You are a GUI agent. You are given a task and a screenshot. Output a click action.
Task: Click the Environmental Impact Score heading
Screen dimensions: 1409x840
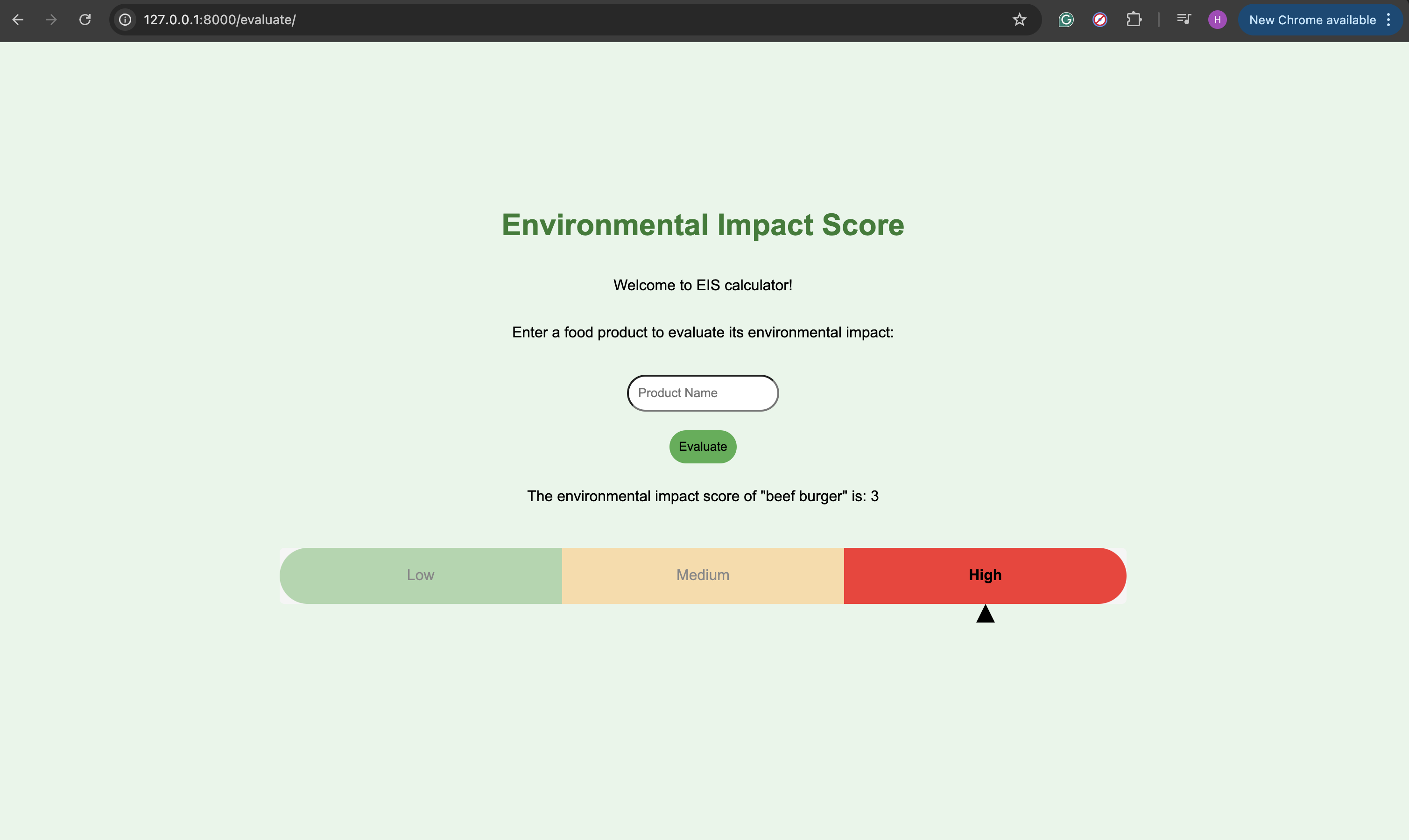[x=703, y=225]
